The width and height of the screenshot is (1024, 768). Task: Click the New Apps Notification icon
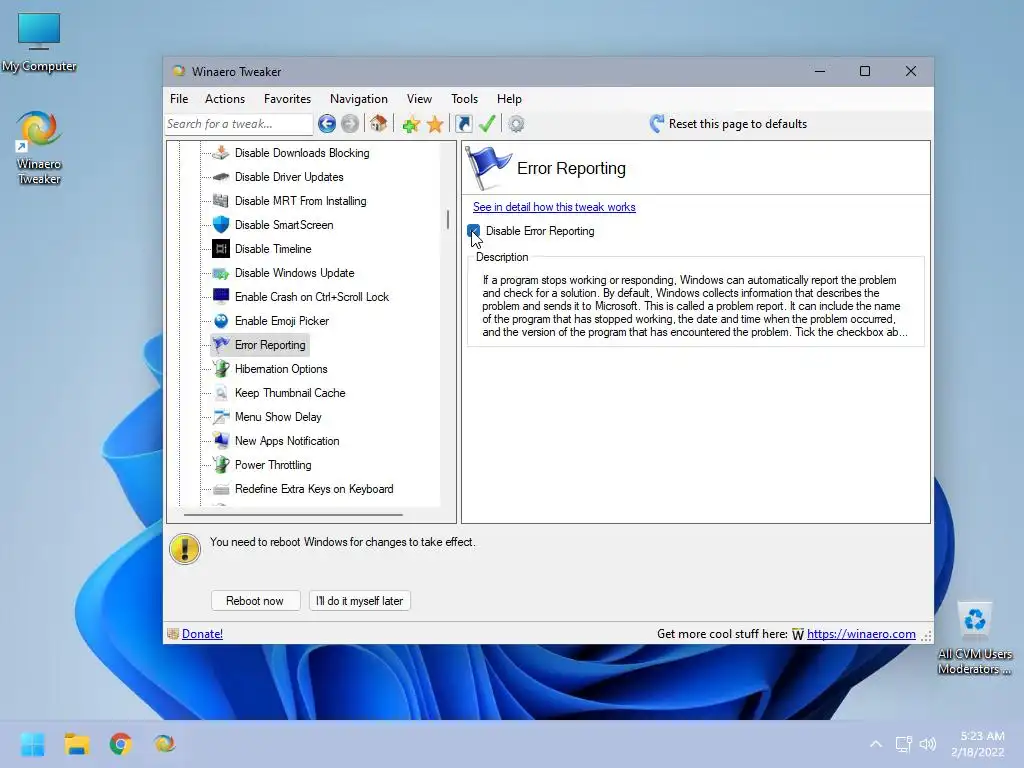(x=221, y=441)
